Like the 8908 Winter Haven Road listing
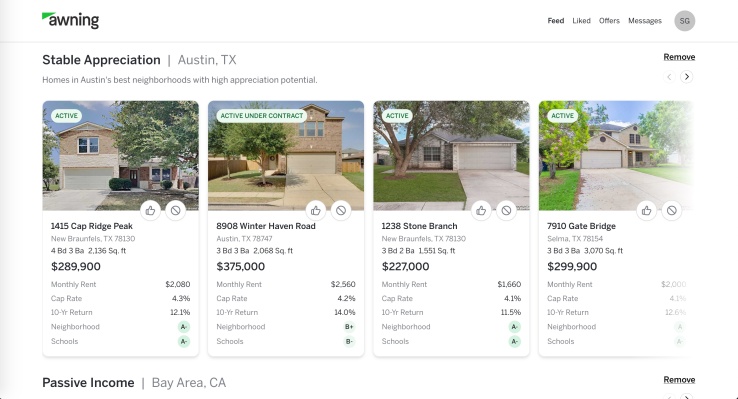The height and width of the screenshot is (399, 738). click(x=316, y=210)
